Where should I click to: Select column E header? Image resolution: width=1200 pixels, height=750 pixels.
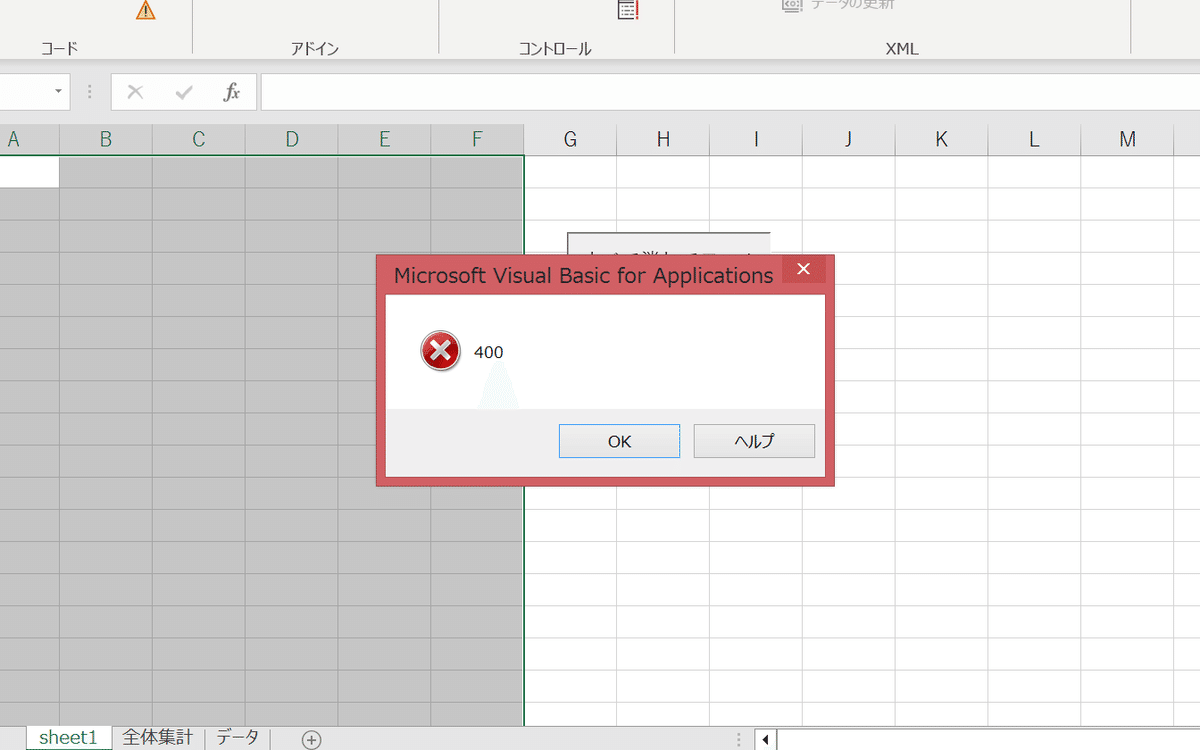tap(384, 140)
